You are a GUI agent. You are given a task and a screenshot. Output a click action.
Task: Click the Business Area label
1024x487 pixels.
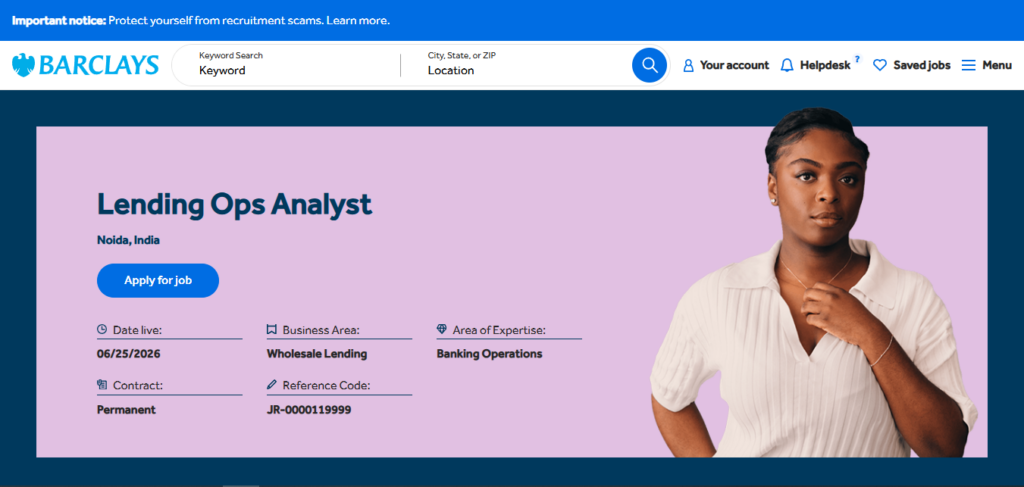(x=321, y=330)
